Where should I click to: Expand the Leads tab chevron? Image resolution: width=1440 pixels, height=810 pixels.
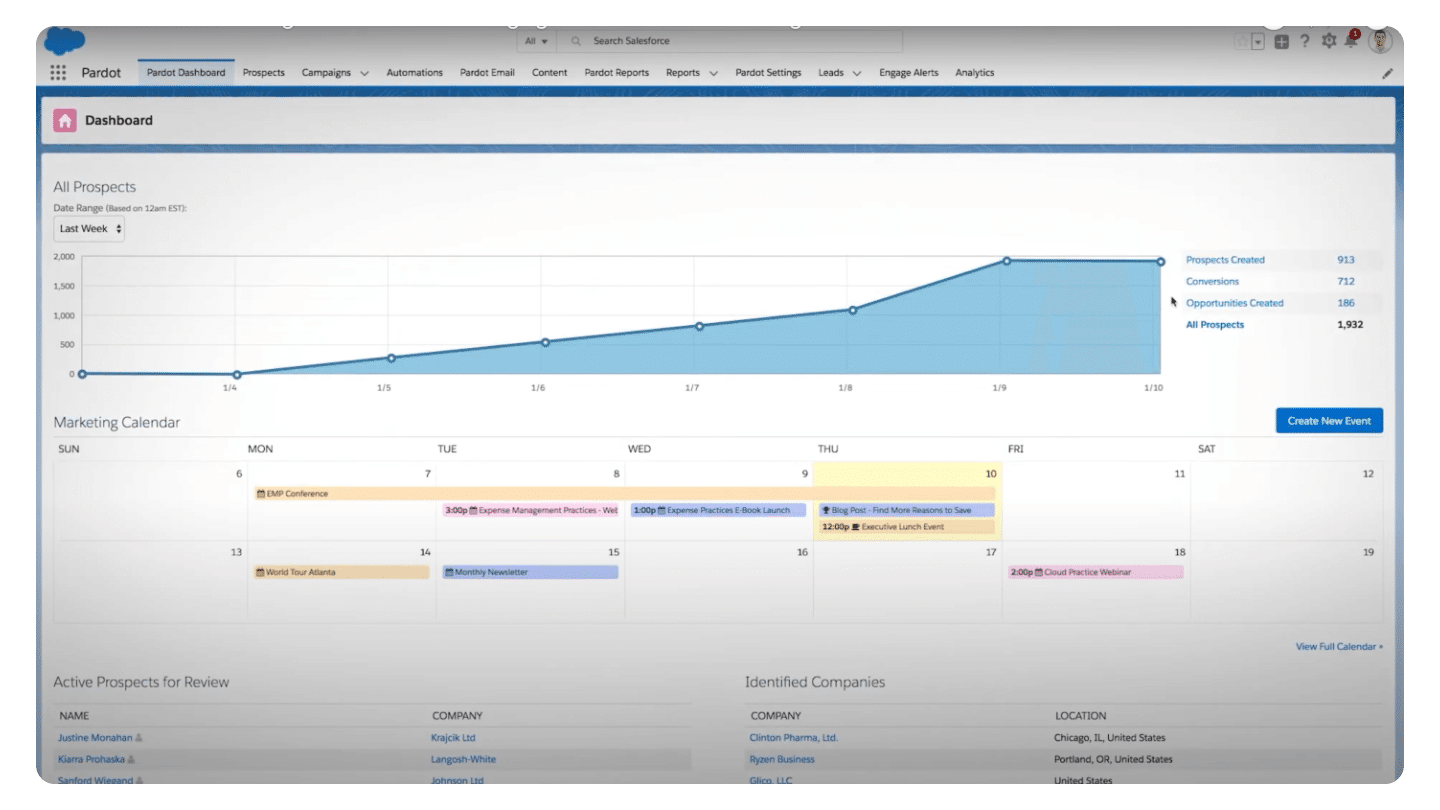pos(858,73)
